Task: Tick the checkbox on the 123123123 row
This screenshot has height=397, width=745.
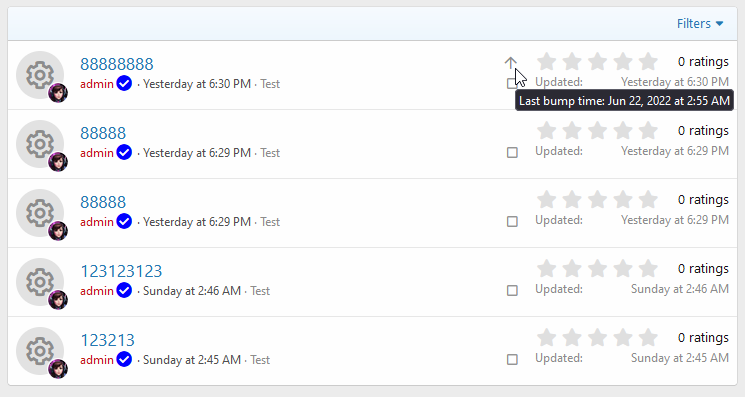Action: 512,291
